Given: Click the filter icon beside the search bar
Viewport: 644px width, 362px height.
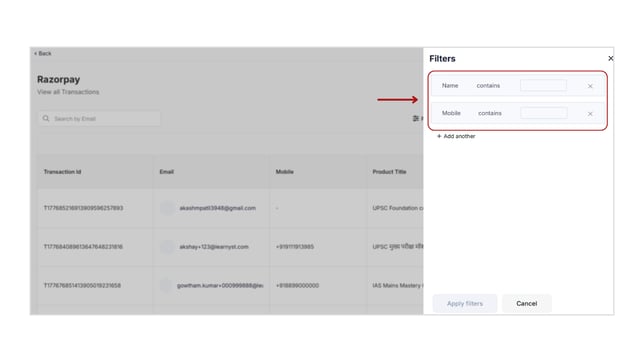Looking at the screenshot, I should 416,118.
